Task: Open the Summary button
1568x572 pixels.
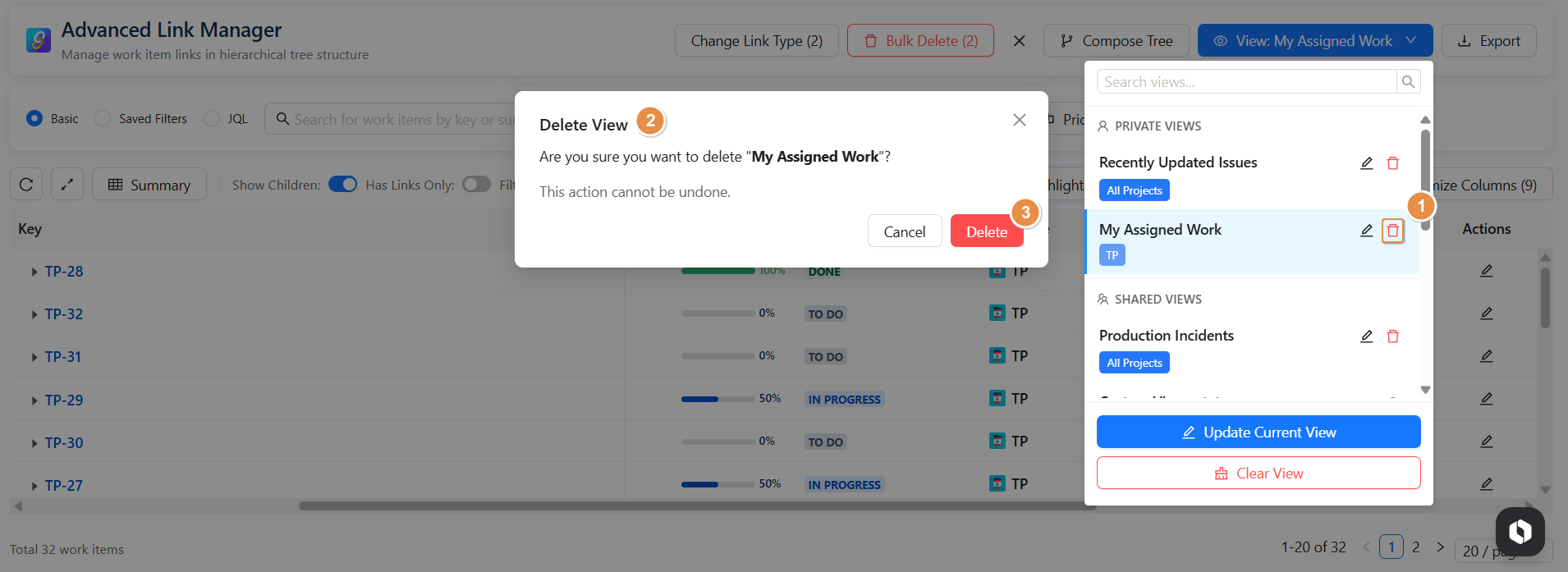Action: [149, 185]
